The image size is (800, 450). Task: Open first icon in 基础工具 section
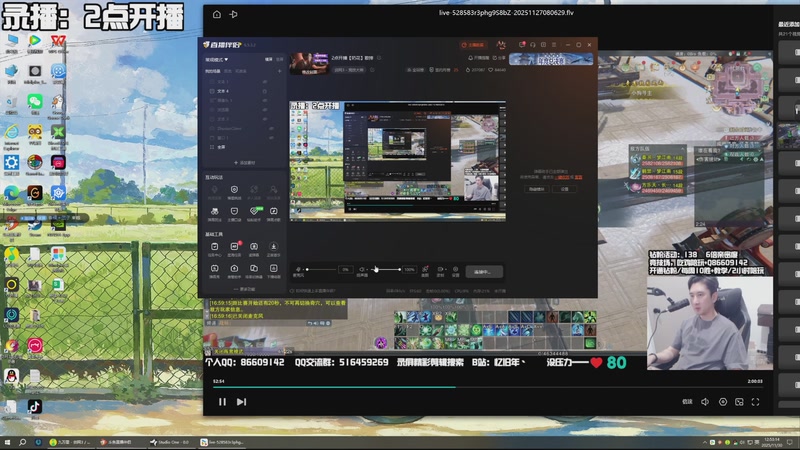pos(215,248)
